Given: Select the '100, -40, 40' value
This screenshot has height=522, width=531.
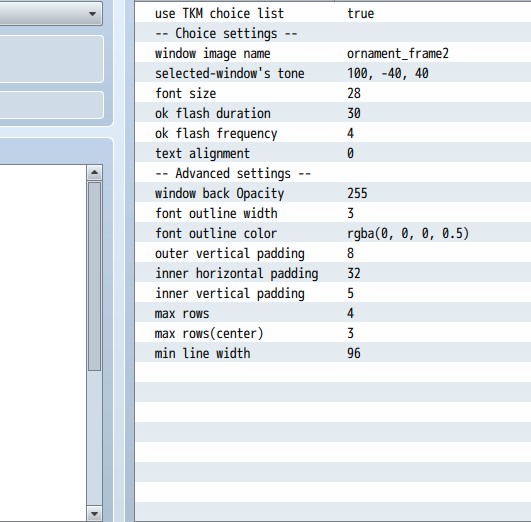Looking at the screenshot, I should (x=388, y=74).
